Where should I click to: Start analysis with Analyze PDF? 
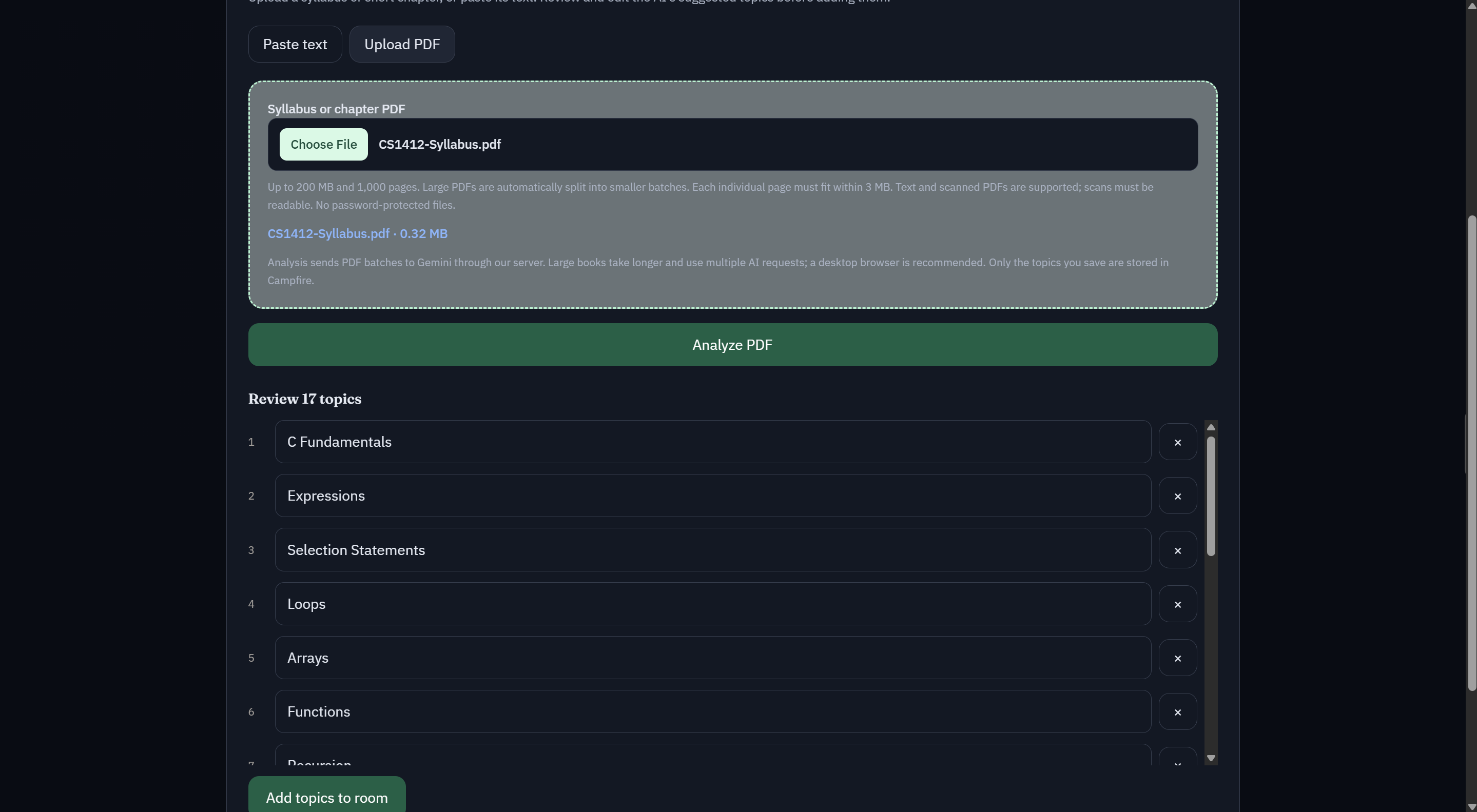pos(733,345)
